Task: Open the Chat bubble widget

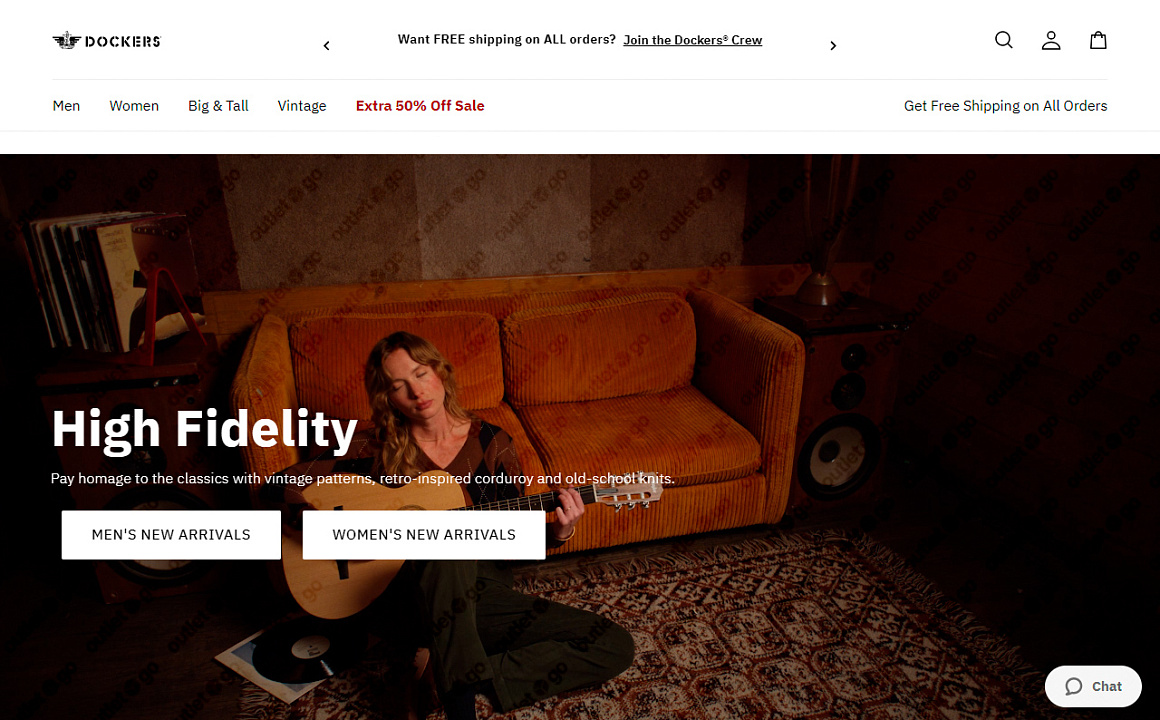Action: click(1093, 686)
